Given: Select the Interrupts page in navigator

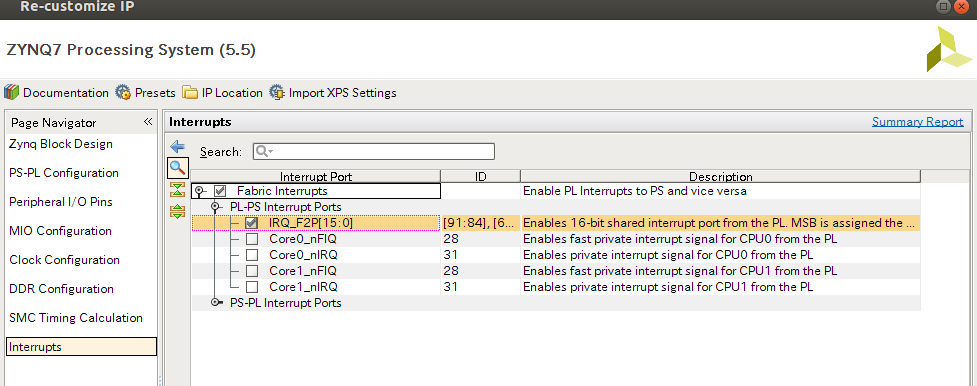Looking at the screenshot, I should (81, 347).
